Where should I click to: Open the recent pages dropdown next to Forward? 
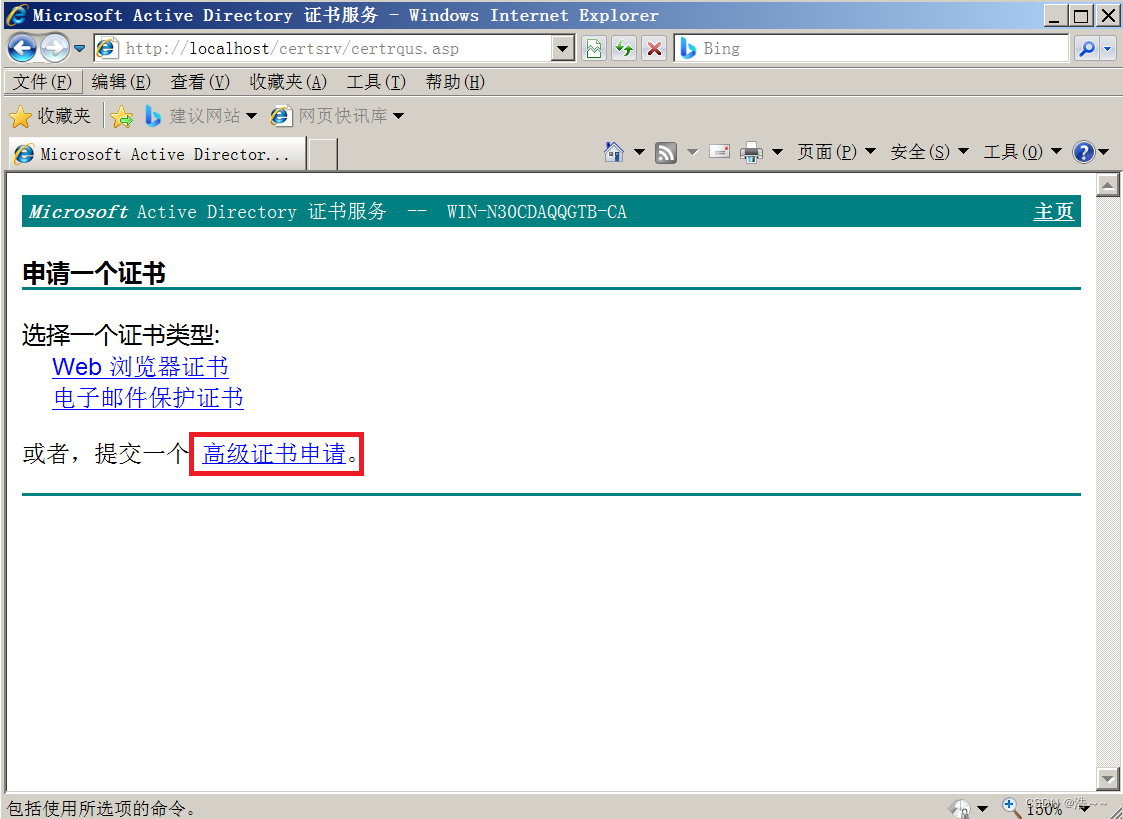click(x=79, y=49)
